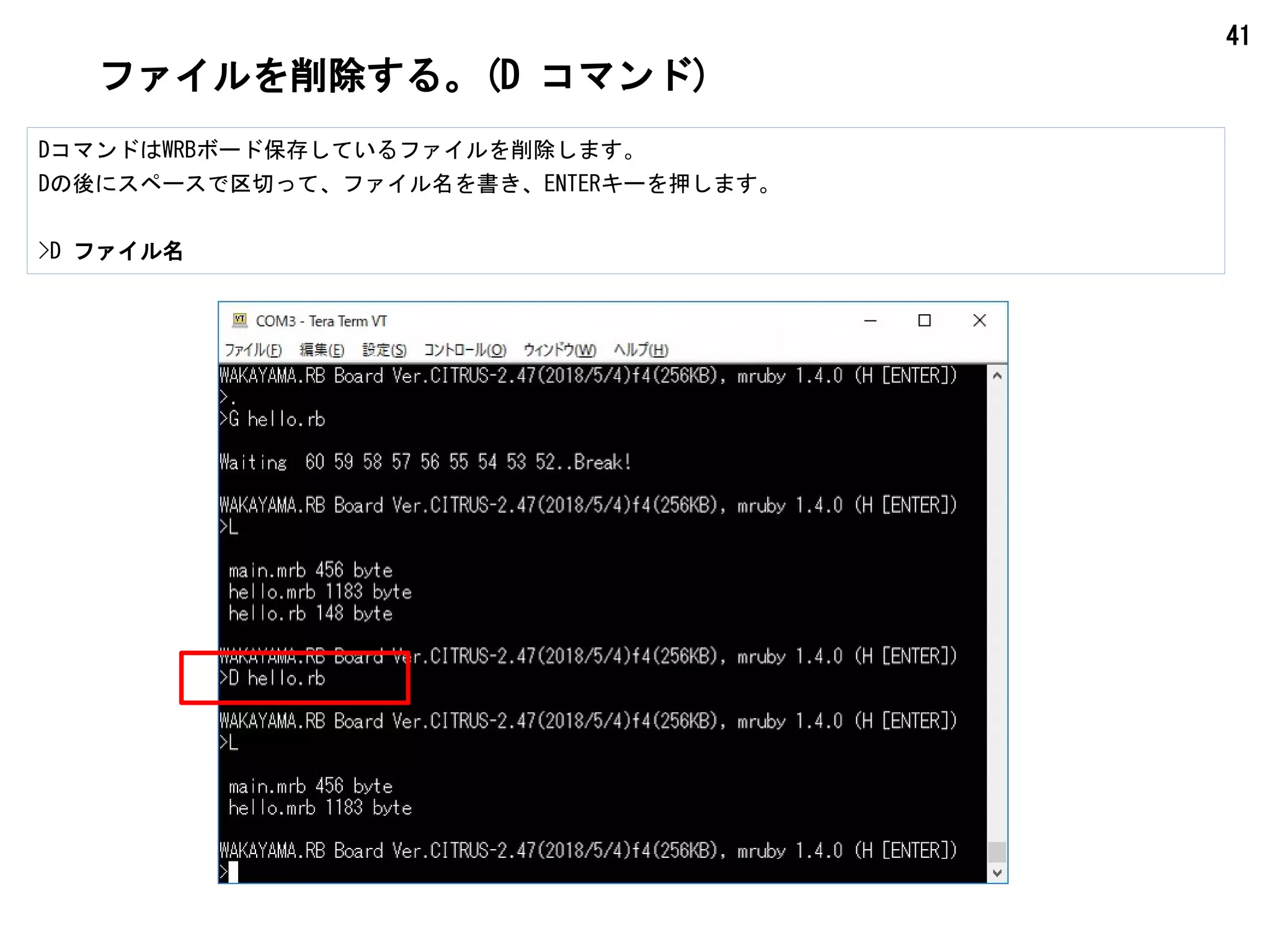Click the second '>L' command after delete
This screenshot has width=1270, height=952.
(x=229, y=743)
